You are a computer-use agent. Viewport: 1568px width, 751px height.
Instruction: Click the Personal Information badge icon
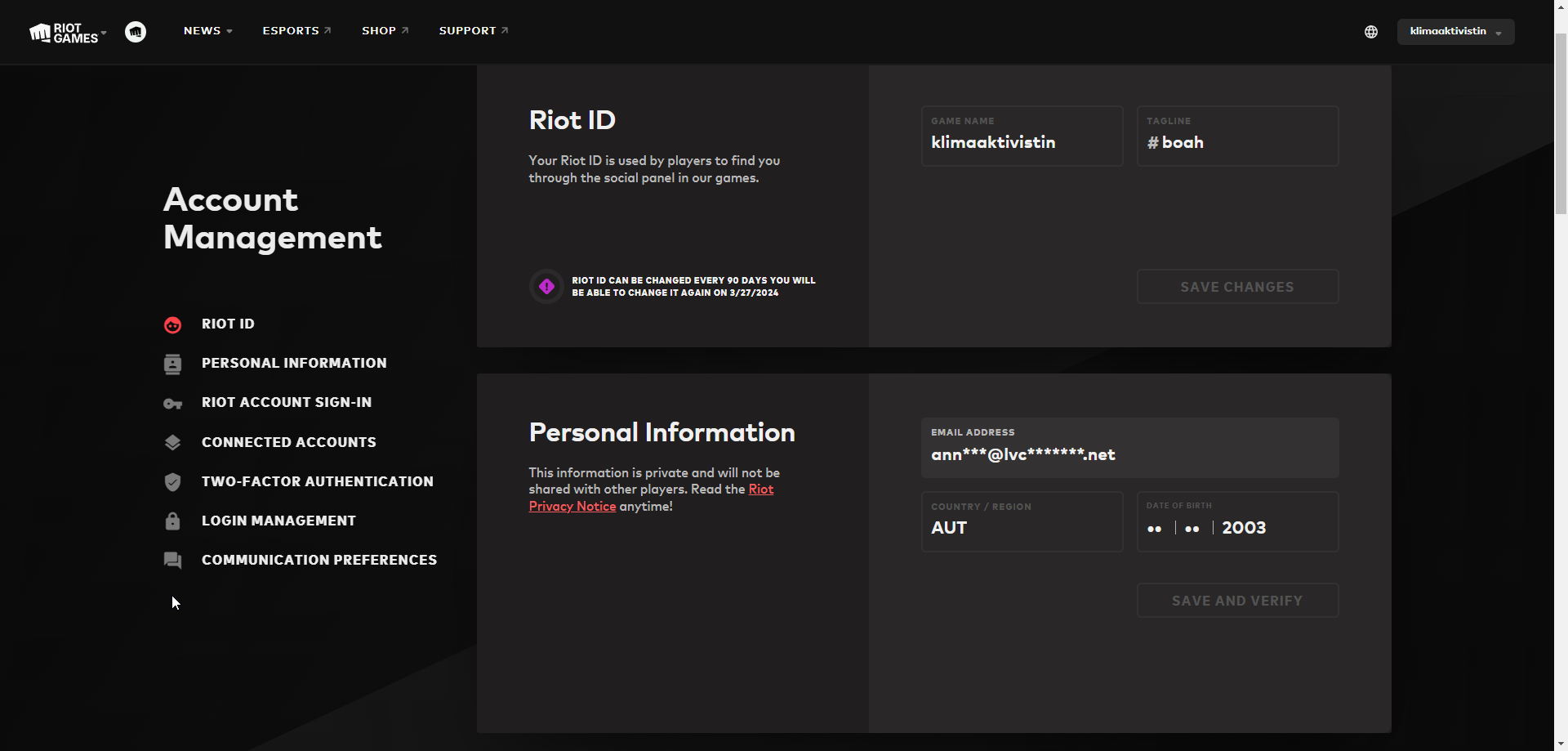point(172,364)
